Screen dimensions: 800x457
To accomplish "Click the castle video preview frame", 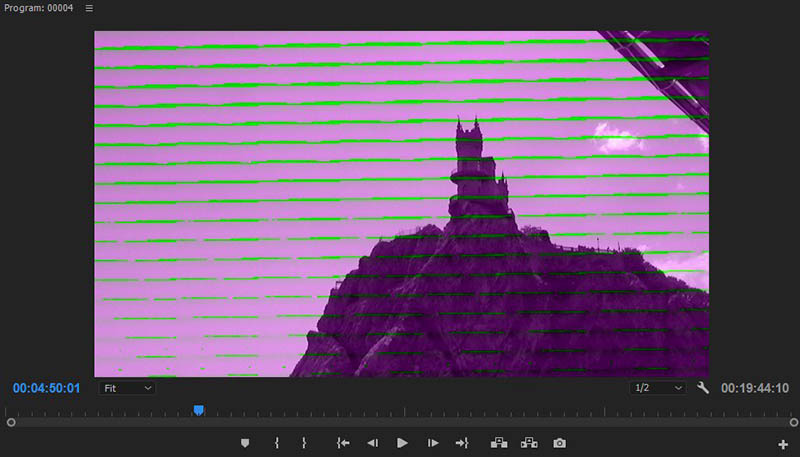I will (x=402, y=204).
